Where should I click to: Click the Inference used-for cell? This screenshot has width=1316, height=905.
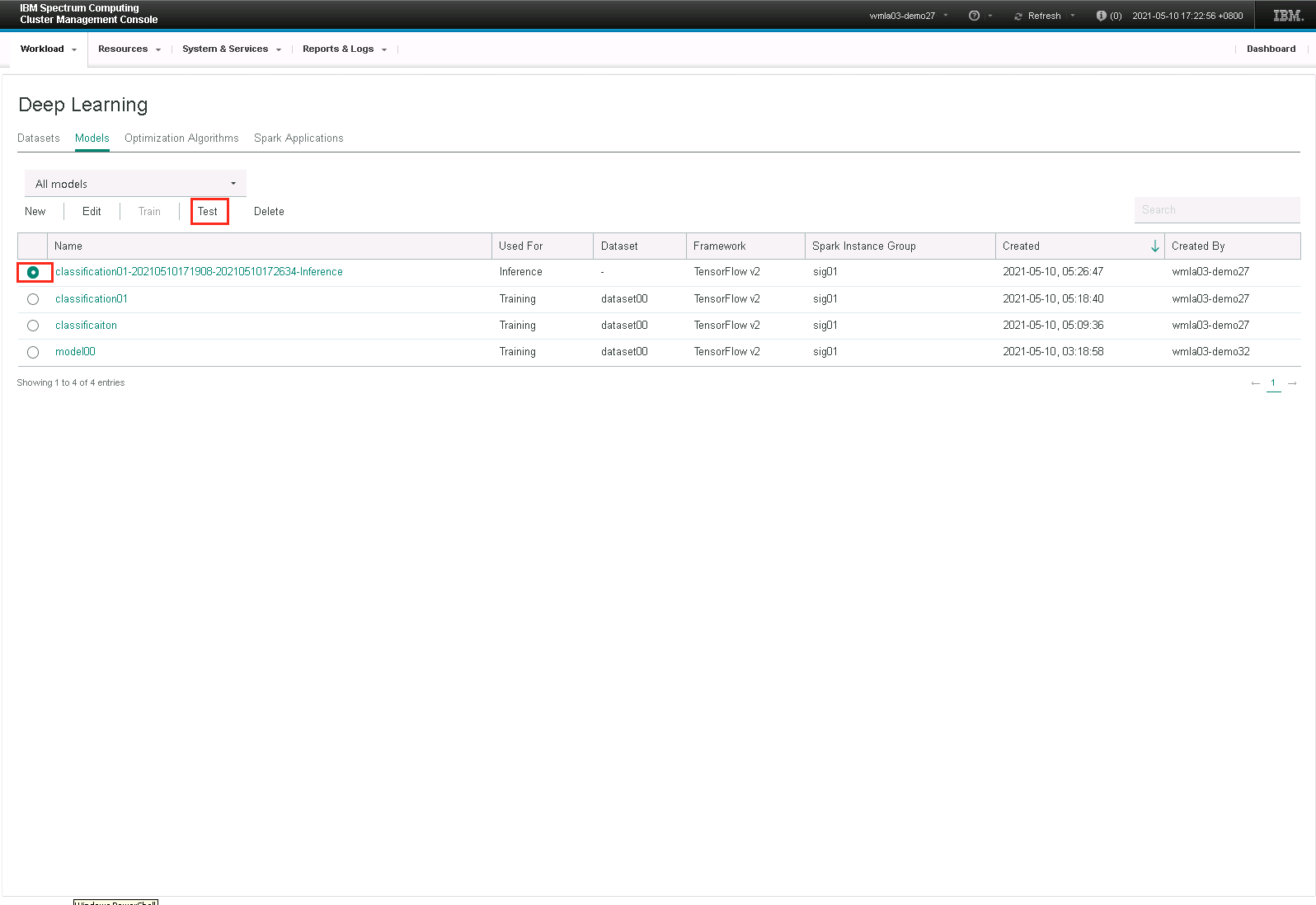click(x=521, y=271)
